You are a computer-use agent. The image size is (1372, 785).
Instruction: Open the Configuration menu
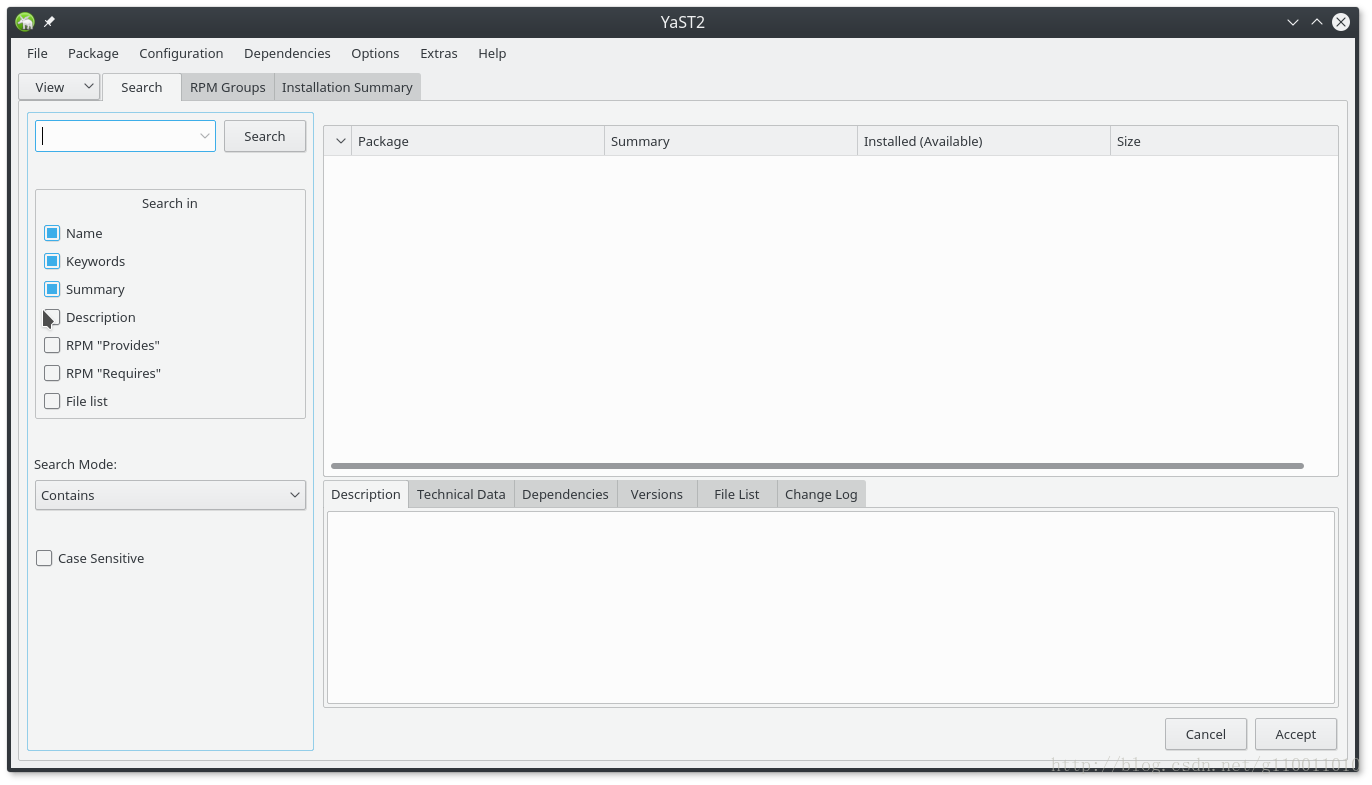181,53
